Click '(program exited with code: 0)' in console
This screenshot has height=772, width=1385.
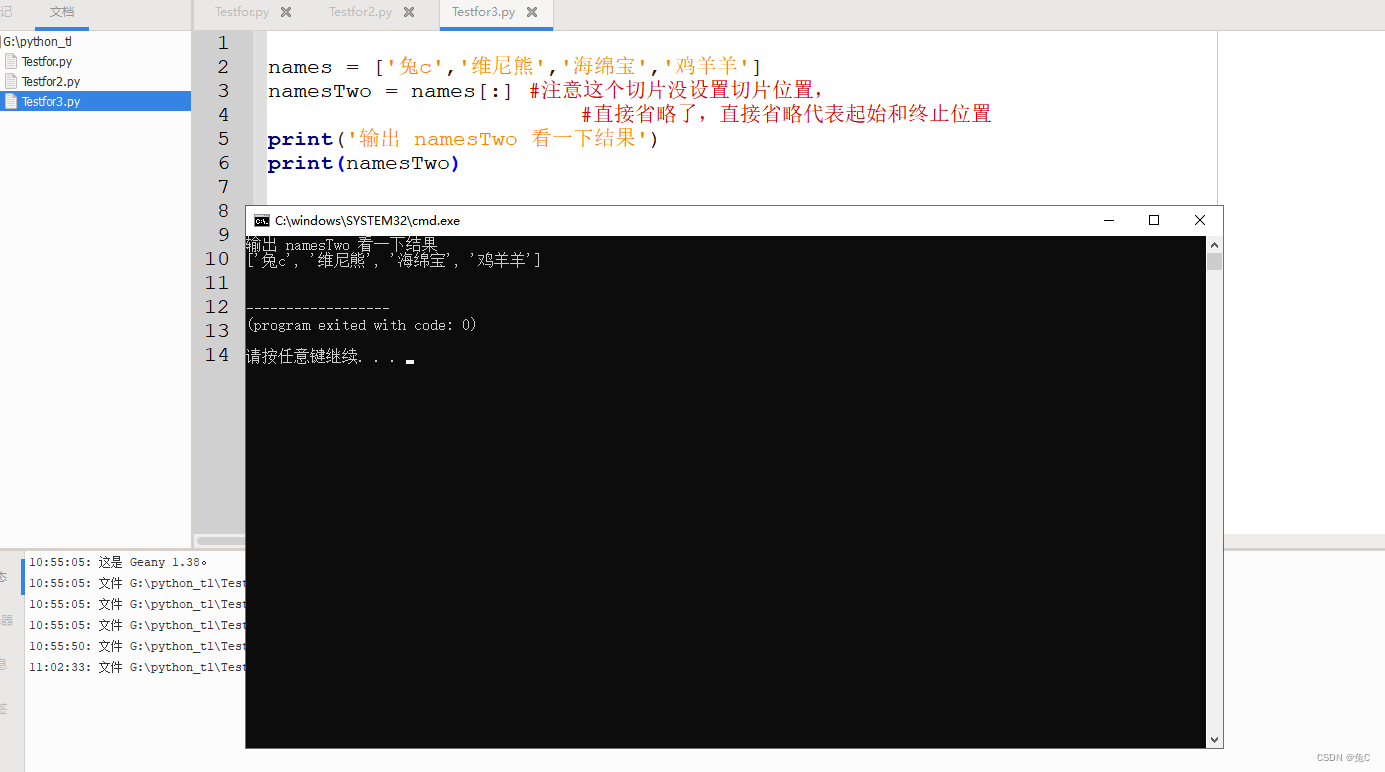pos(361,325)
